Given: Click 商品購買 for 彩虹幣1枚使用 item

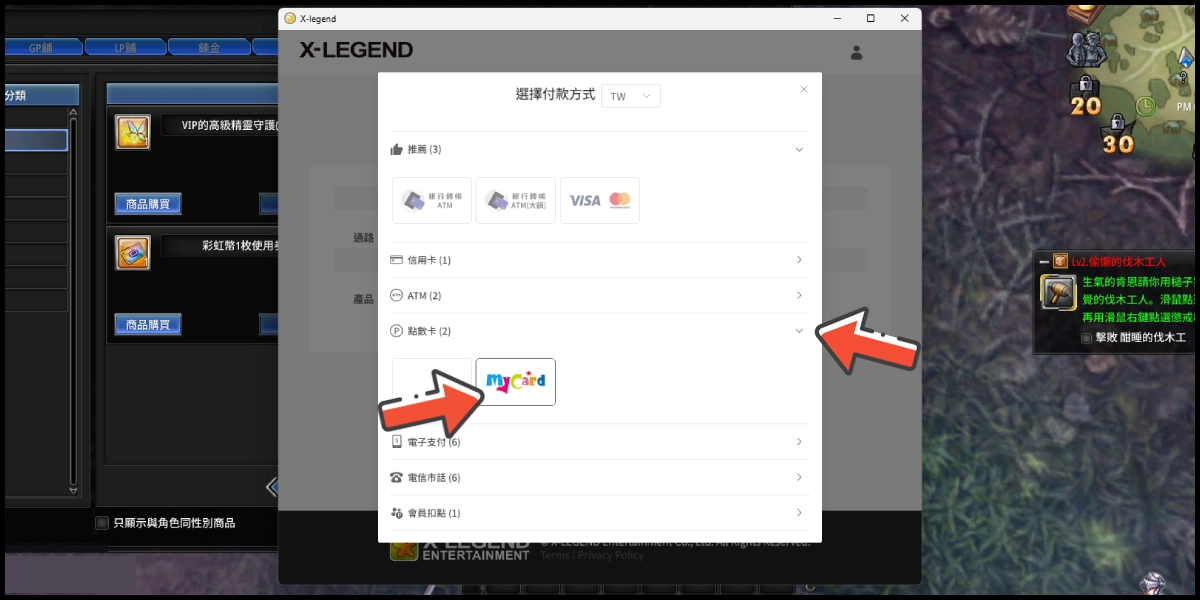Looking at the screenshot, I should point(147,324).
